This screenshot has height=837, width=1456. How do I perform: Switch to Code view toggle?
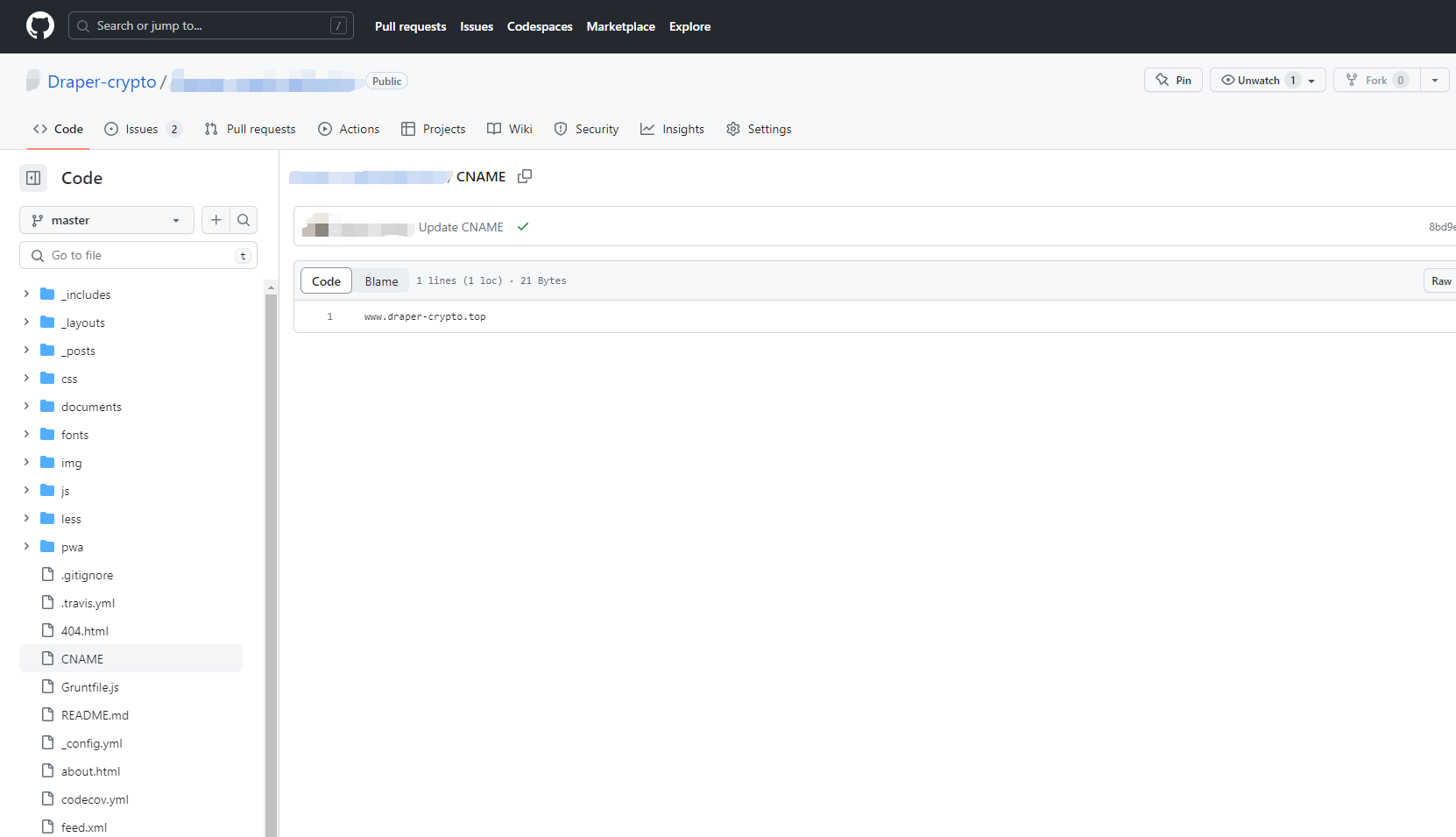tap(326, 281)
